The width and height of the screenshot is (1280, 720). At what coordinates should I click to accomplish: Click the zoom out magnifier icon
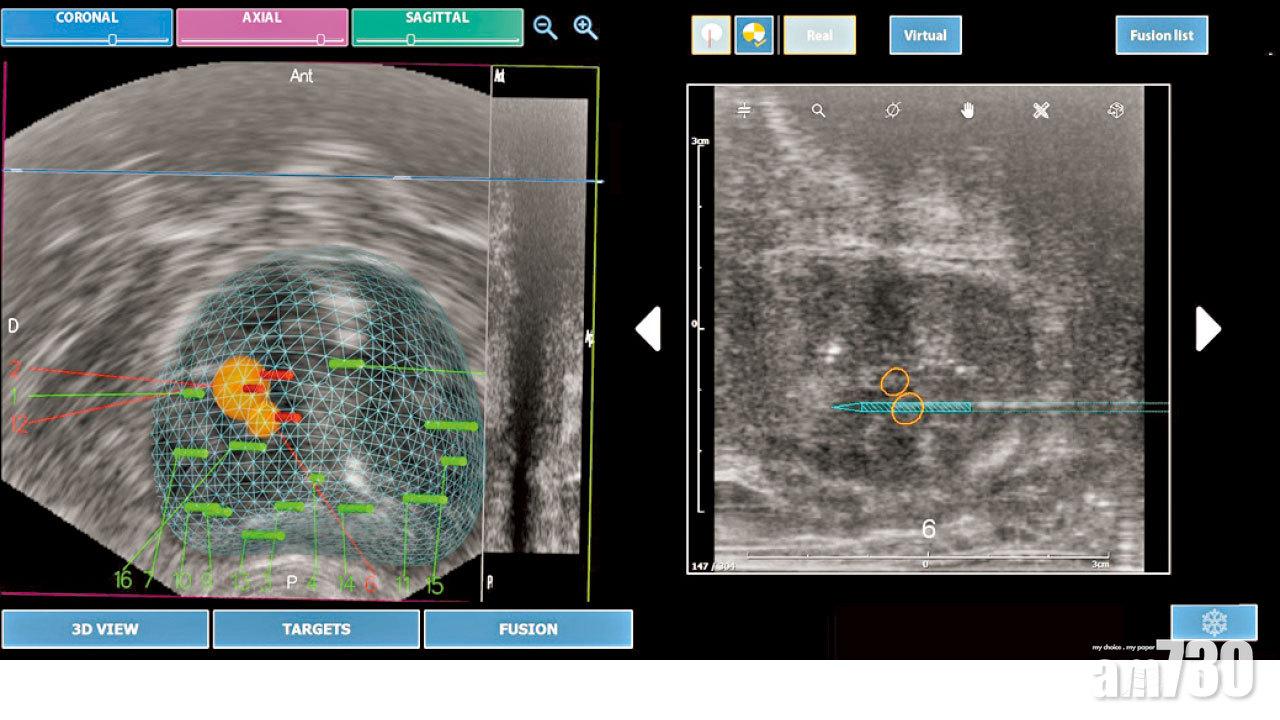point(545,27)
